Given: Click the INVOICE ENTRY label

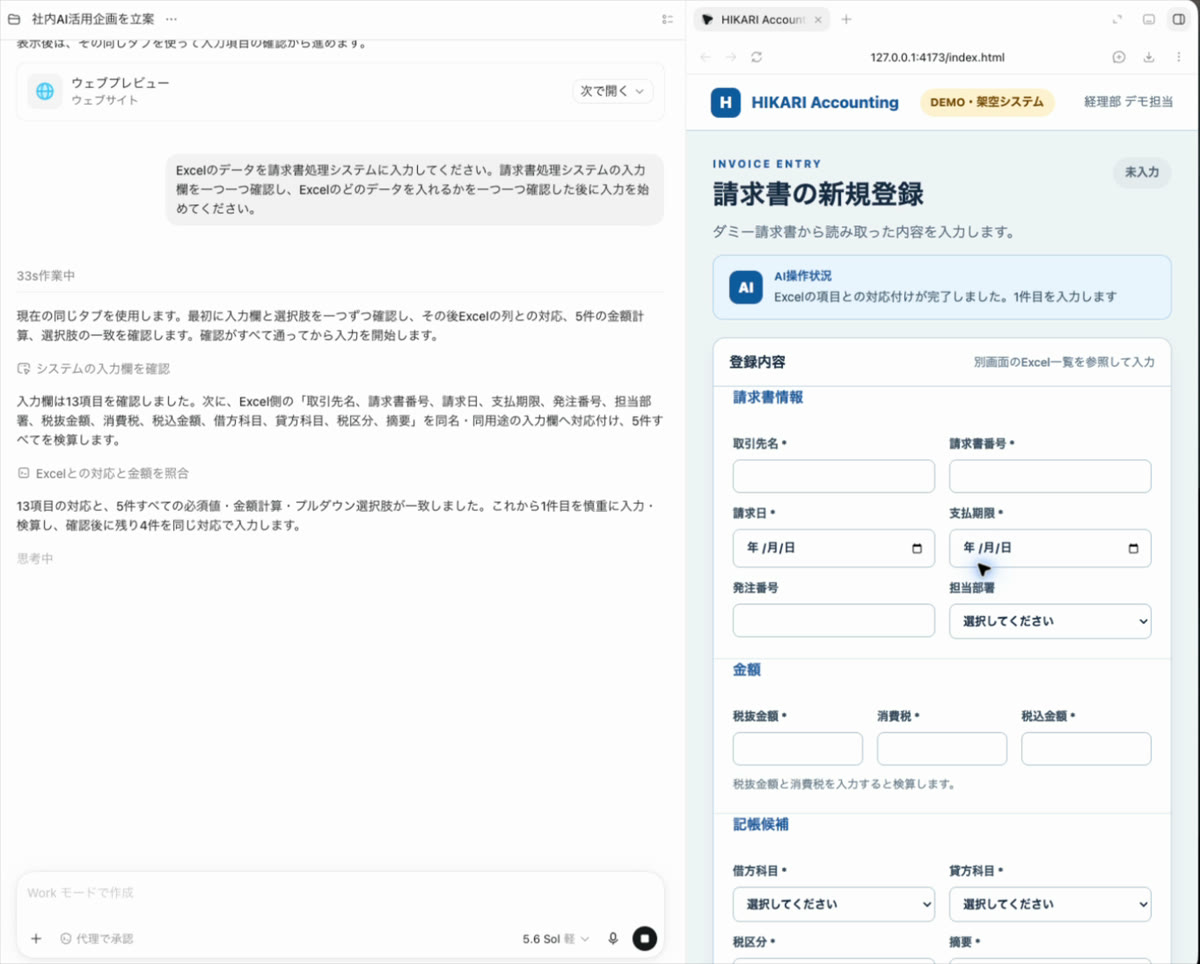Looking at the screenshot, I should tap(767, 164).
